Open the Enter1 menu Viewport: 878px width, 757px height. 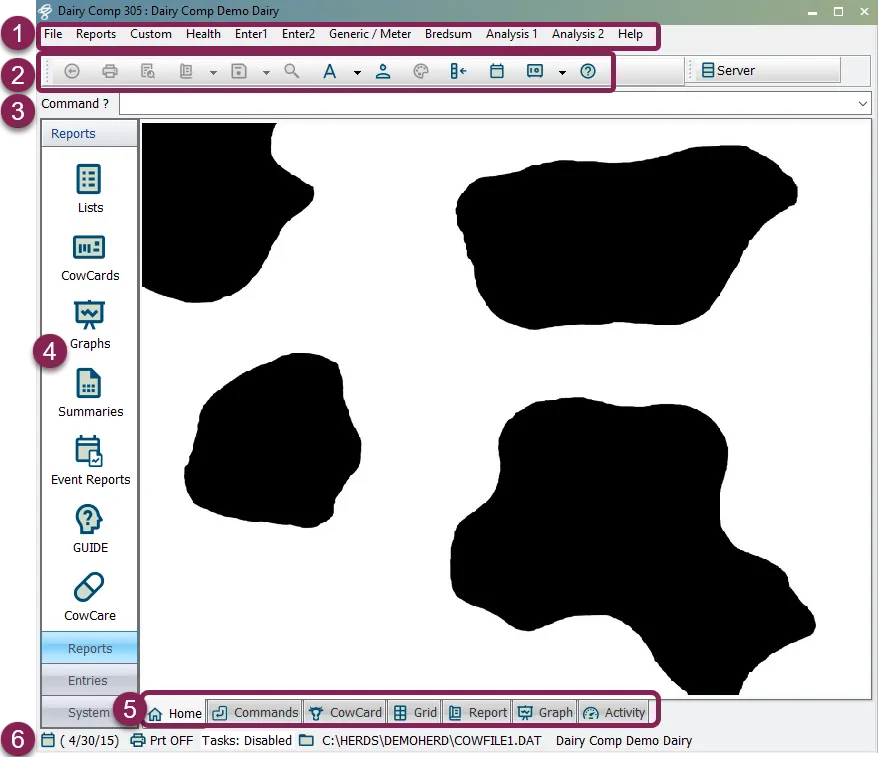251,34
